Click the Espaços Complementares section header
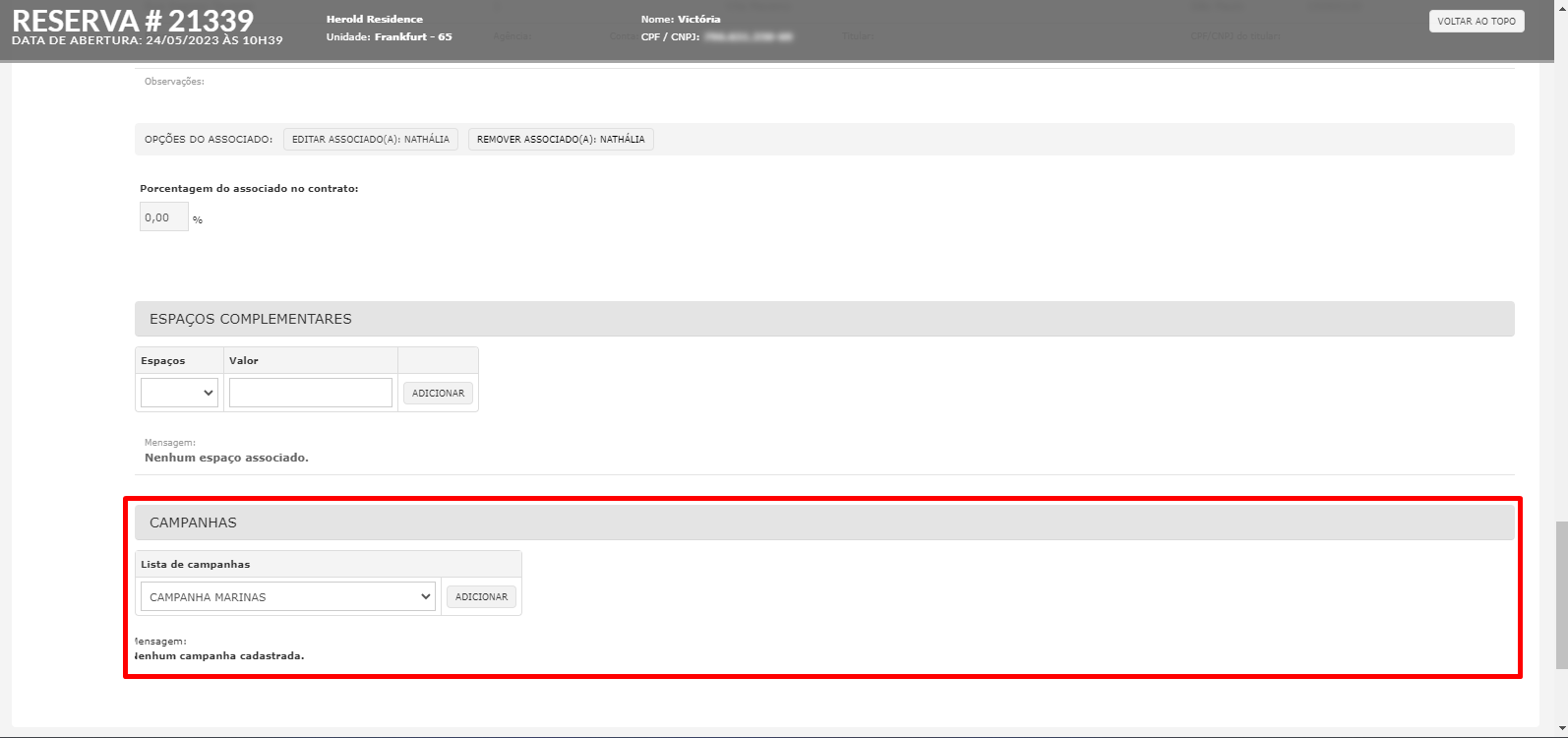The width and height of the screenshot is (1568, 738). click(x=824, y=319)
